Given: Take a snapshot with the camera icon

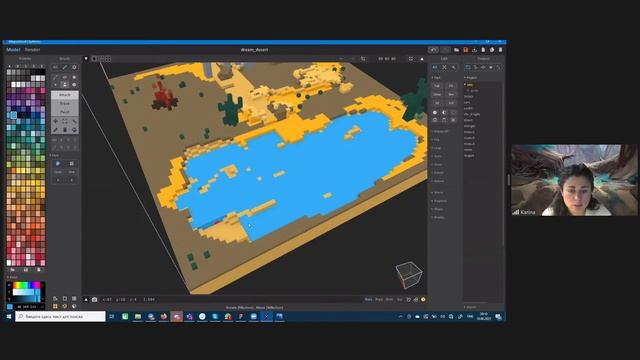Looking at the screenshot, I should coord(95,300).
